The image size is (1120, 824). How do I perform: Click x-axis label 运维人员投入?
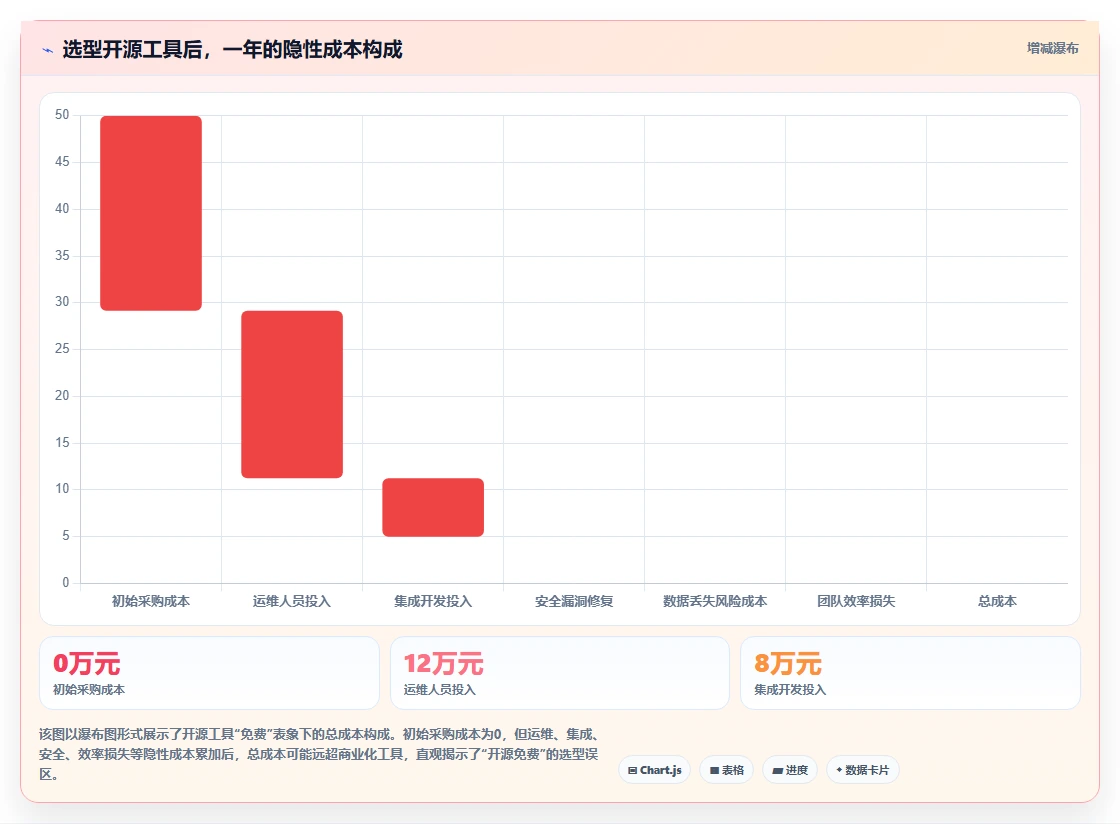pyautogui.click(x=291, y=601)
